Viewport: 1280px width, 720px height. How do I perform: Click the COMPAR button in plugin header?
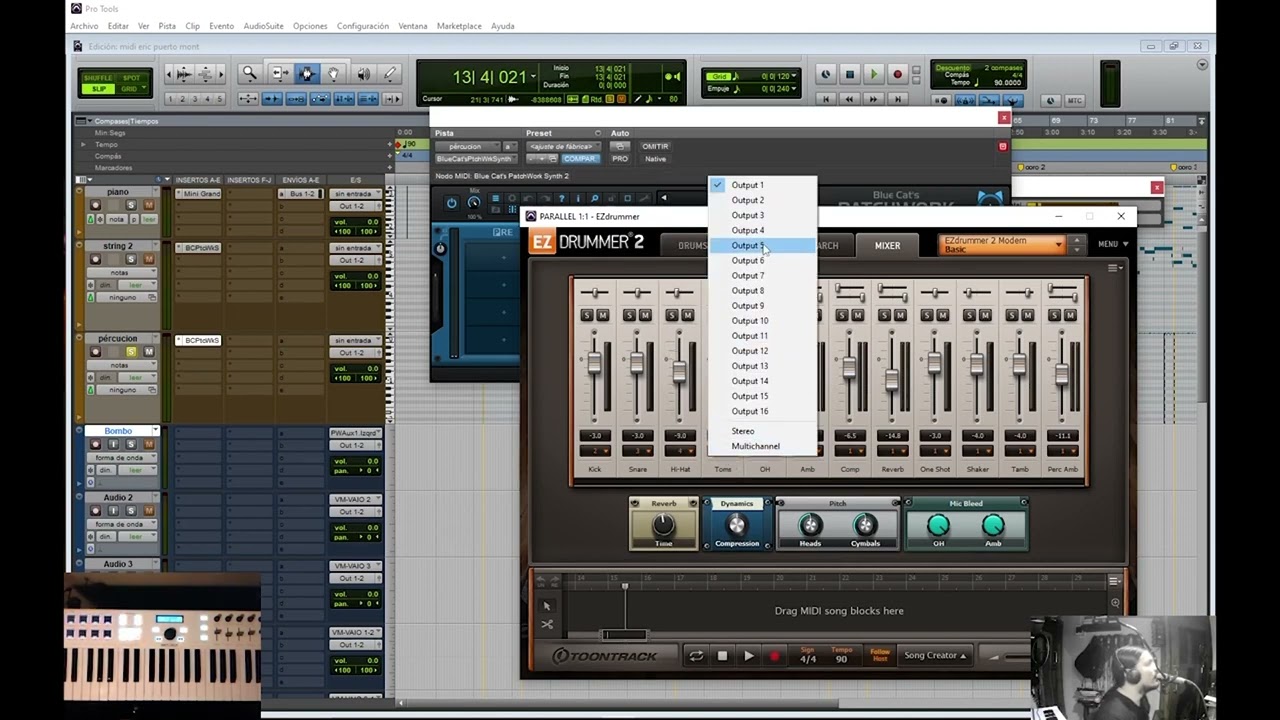point(579,159)
